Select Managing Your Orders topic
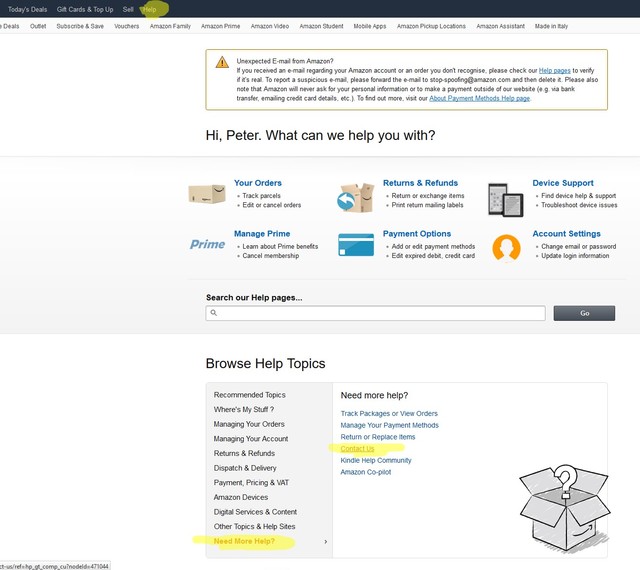640x570 pixels. (249, 424)
